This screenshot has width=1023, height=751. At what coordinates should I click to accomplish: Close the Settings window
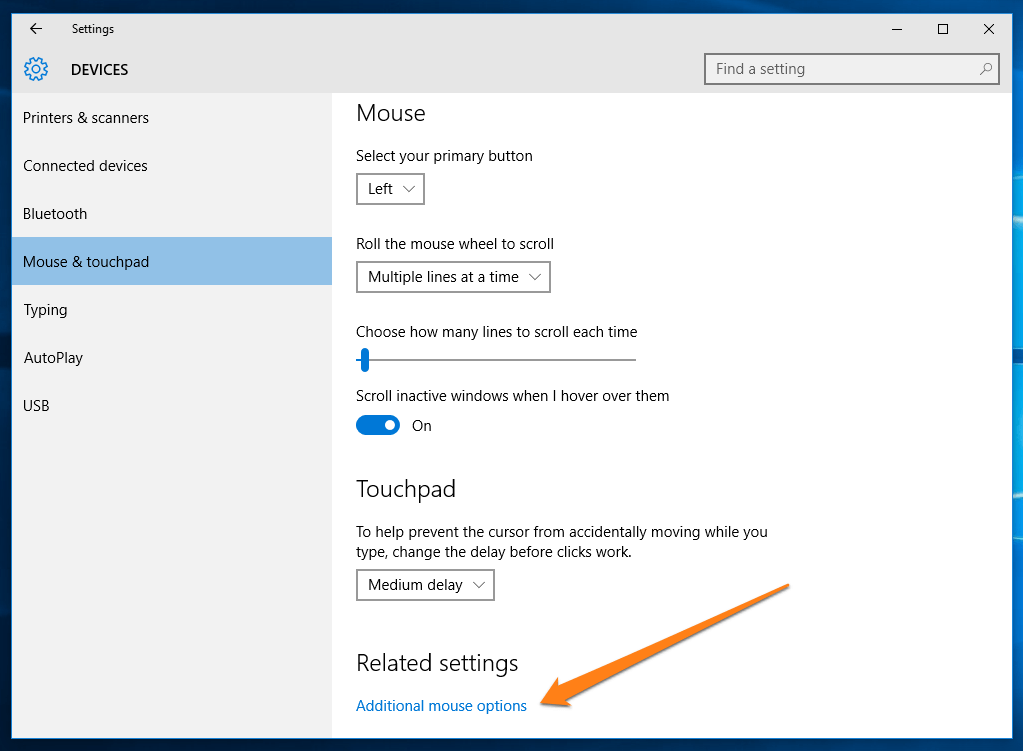988,29
